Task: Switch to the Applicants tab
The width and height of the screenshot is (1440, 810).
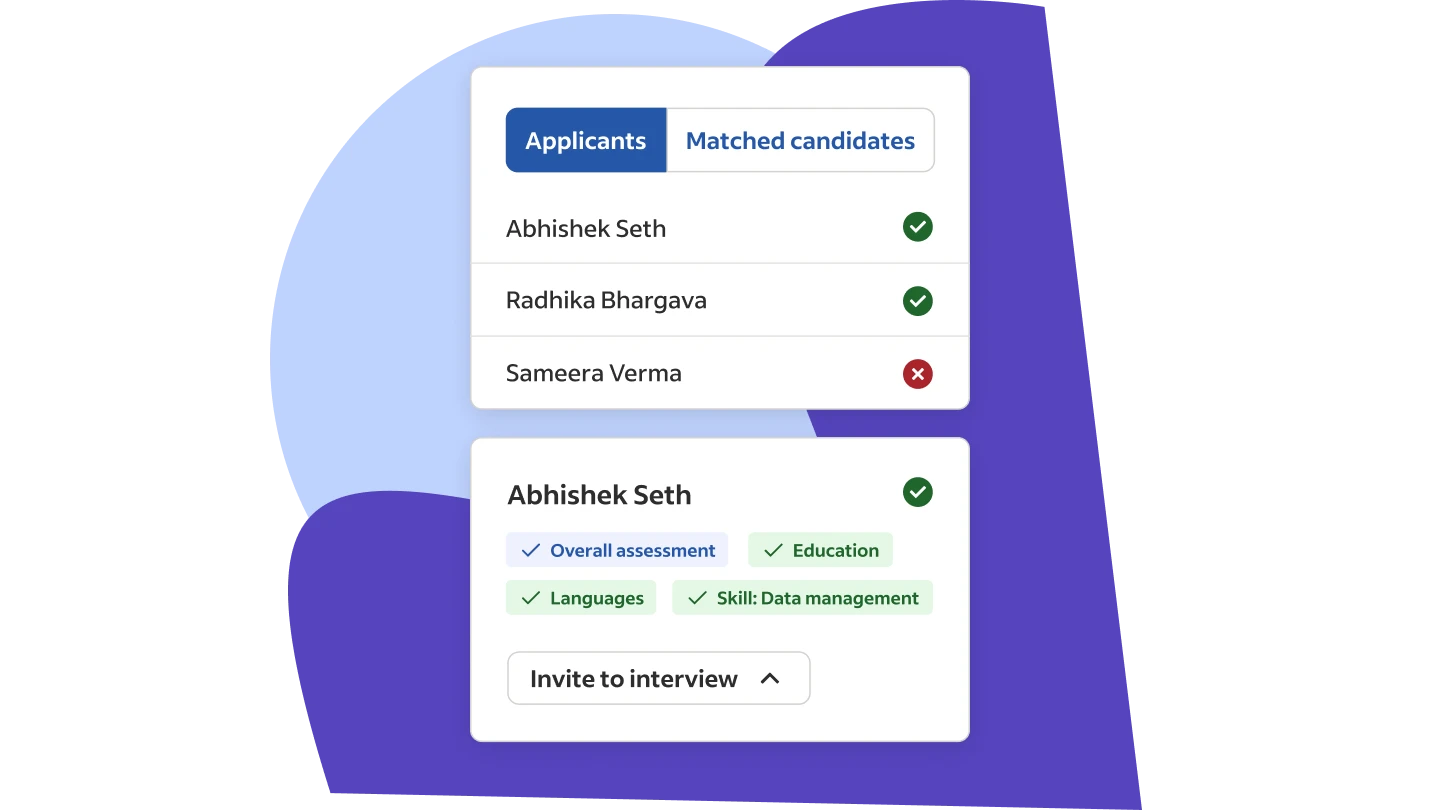Action: coord(586,141)
